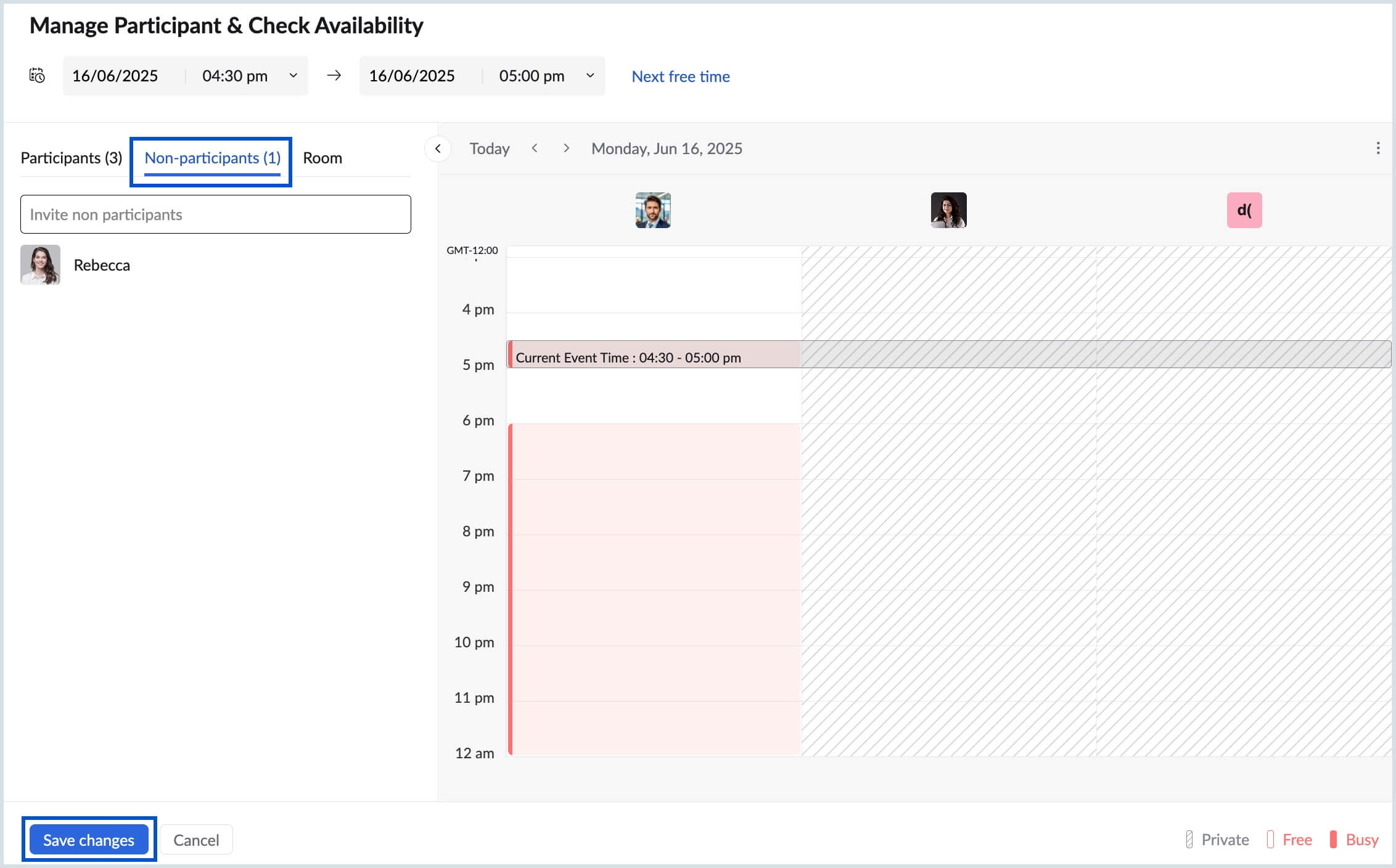Click the male participant's avatar in calendar header
1396x868 pixels.
tap(653, 210)
